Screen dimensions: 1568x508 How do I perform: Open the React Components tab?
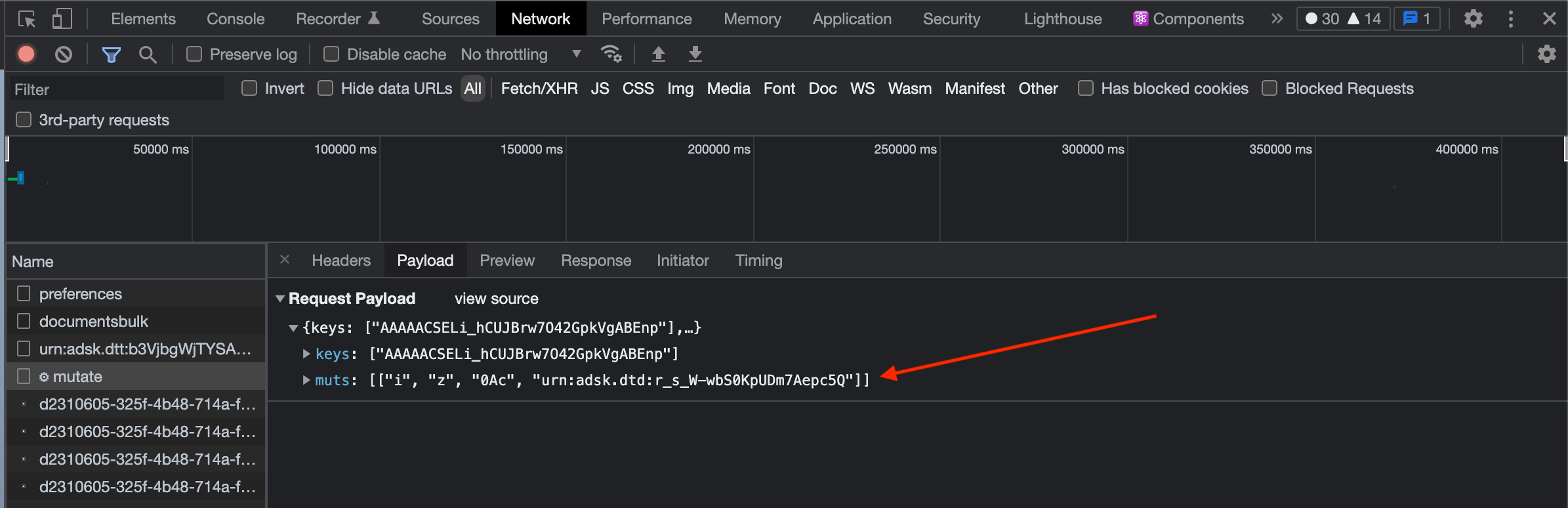[x=1188, y=19]
